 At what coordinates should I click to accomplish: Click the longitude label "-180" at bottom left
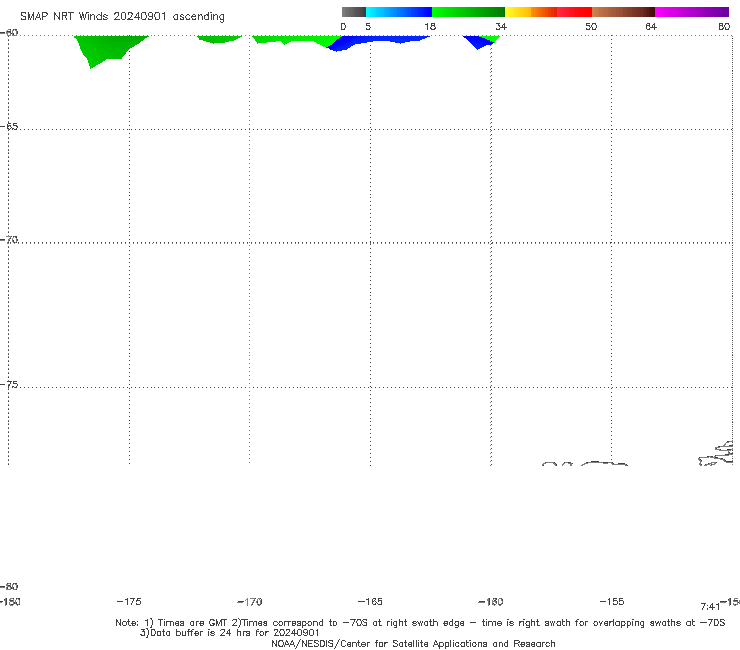pyautogui.click(x=10, y=601)
